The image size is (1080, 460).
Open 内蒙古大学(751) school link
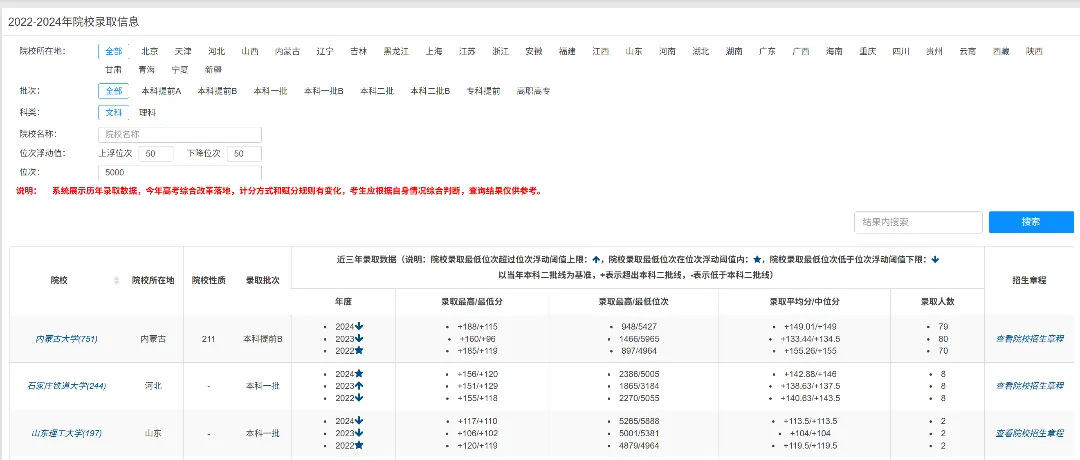[66, 339]
